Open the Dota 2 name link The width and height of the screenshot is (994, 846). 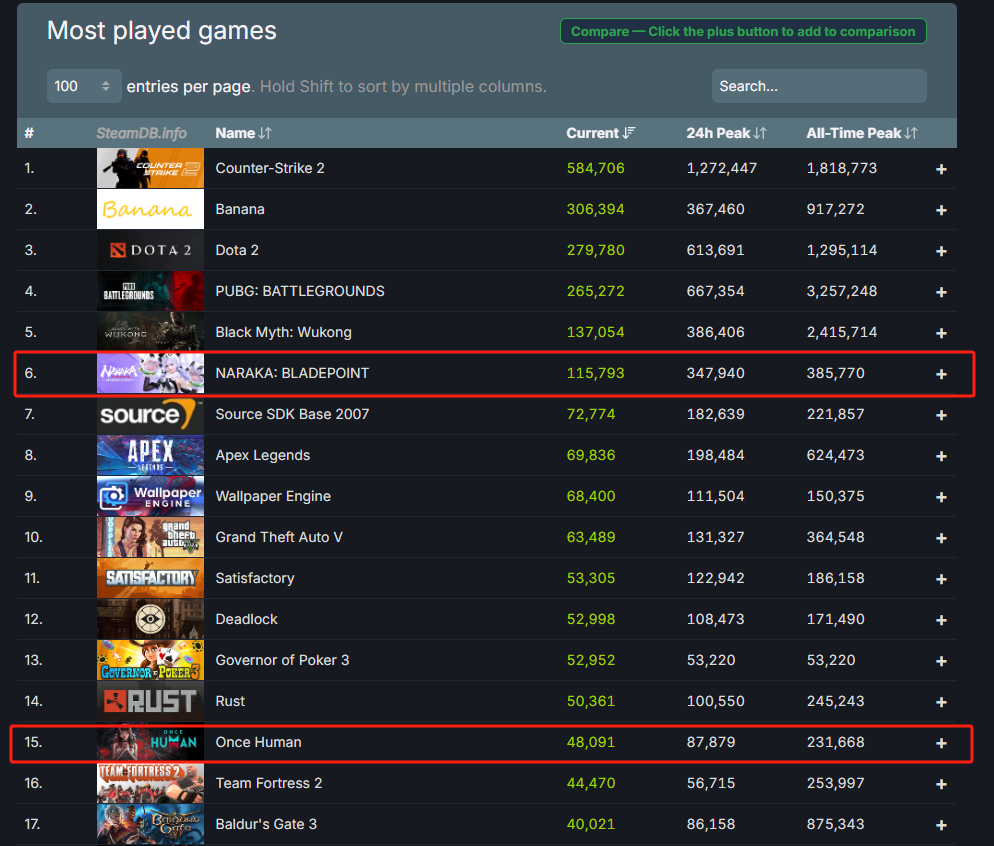tap(237, 250)
